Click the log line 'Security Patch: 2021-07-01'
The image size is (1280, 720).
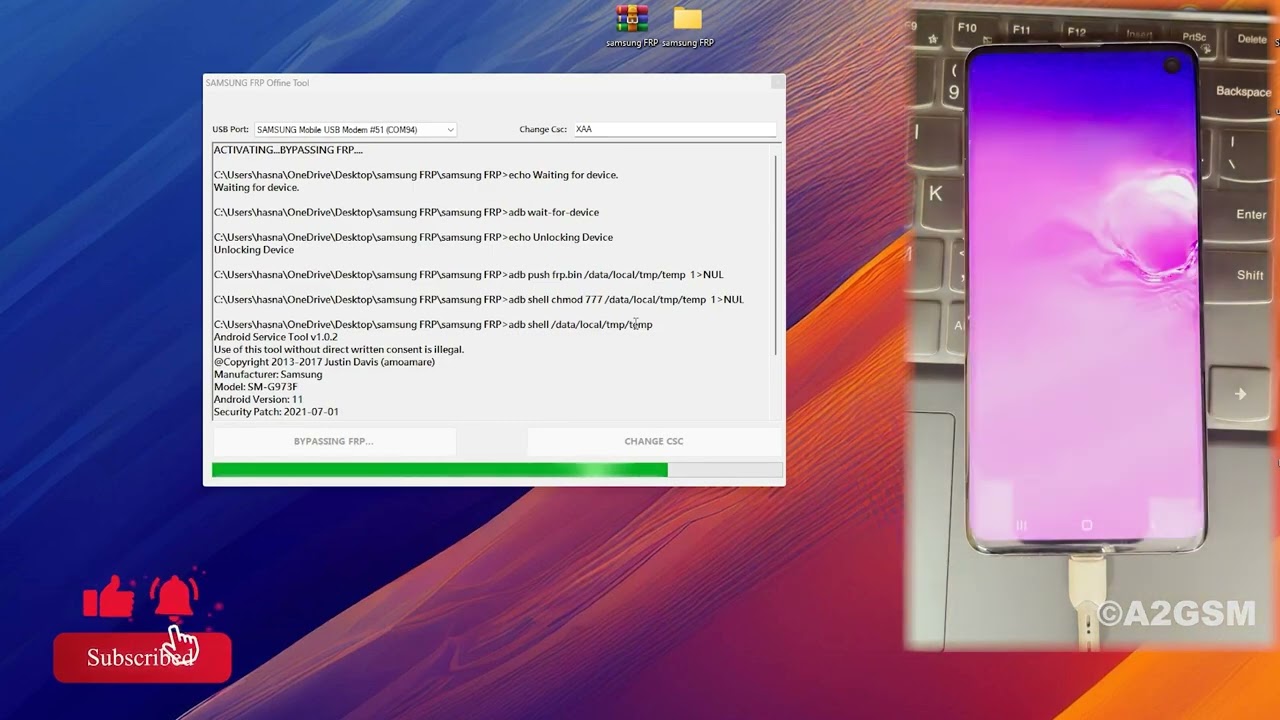pos(276,412)
